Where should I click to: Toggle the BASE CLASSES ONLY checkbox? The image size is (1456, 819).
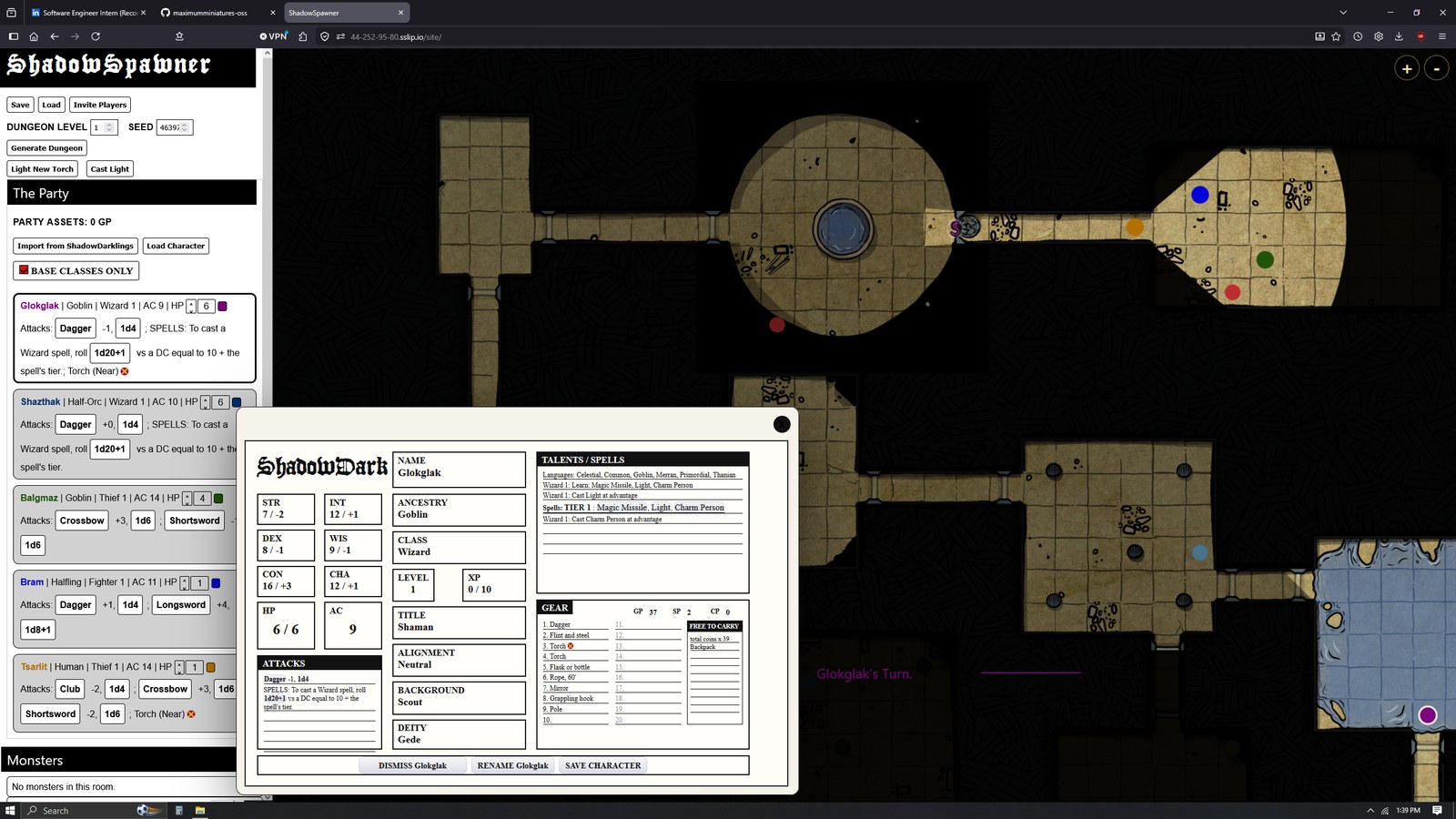tap(24, 269)
